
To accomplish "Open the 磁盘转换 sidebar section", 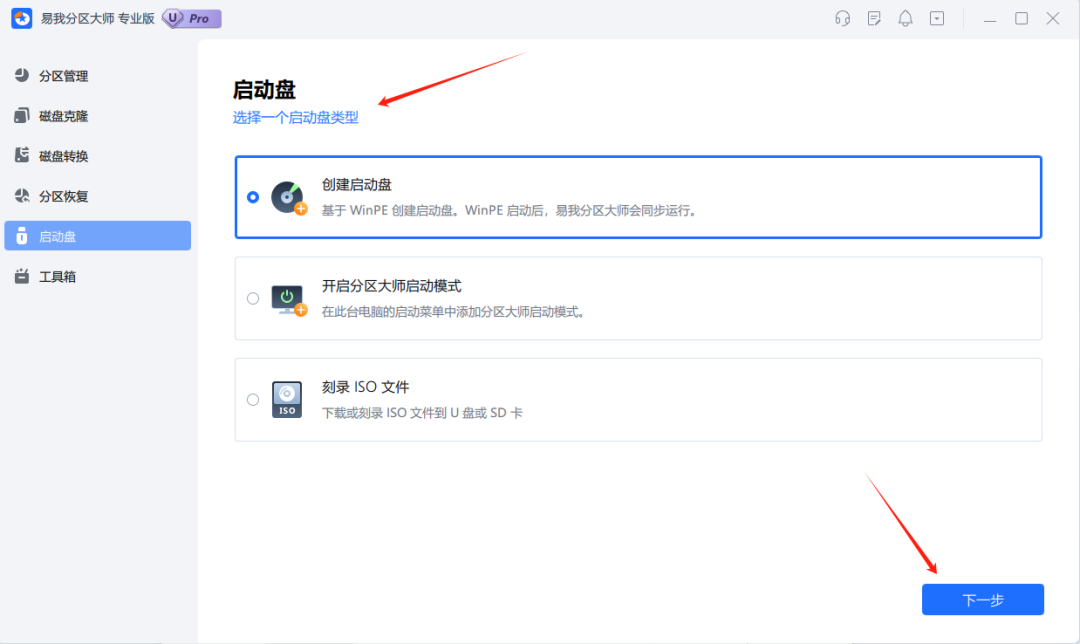I will point(97,156).
